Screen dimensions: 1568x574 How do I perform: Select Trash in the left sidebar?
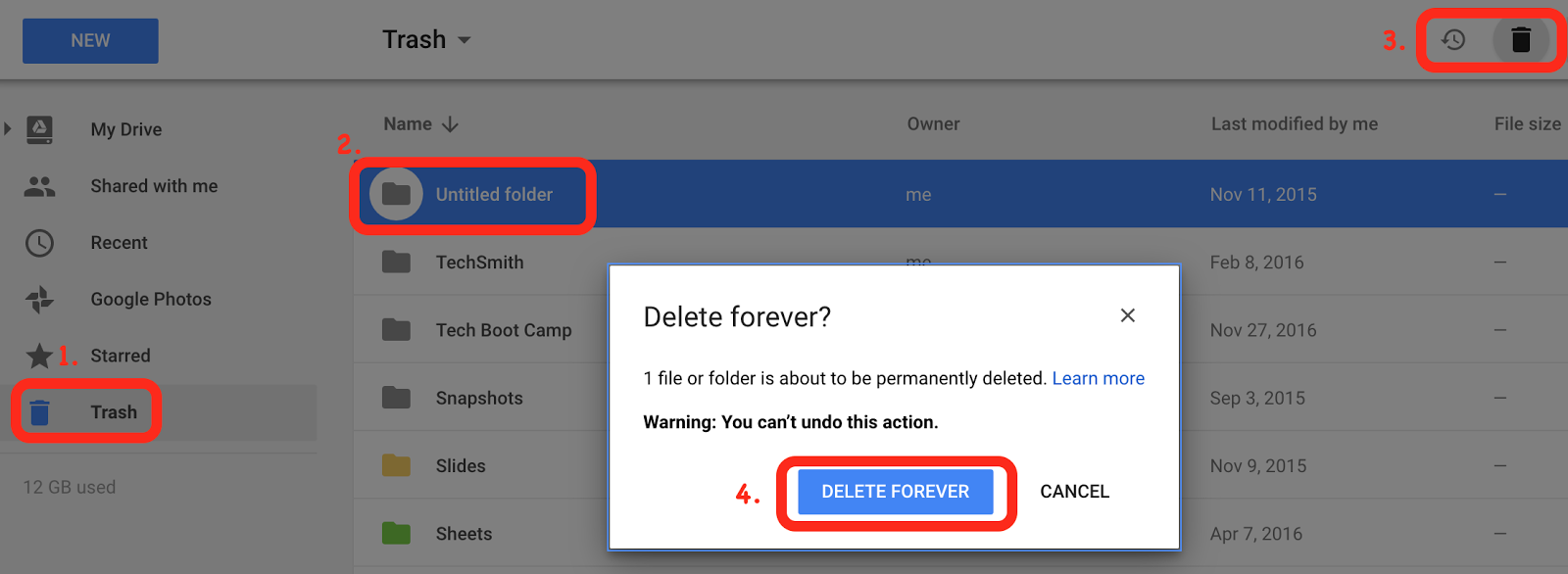(114, 412)
